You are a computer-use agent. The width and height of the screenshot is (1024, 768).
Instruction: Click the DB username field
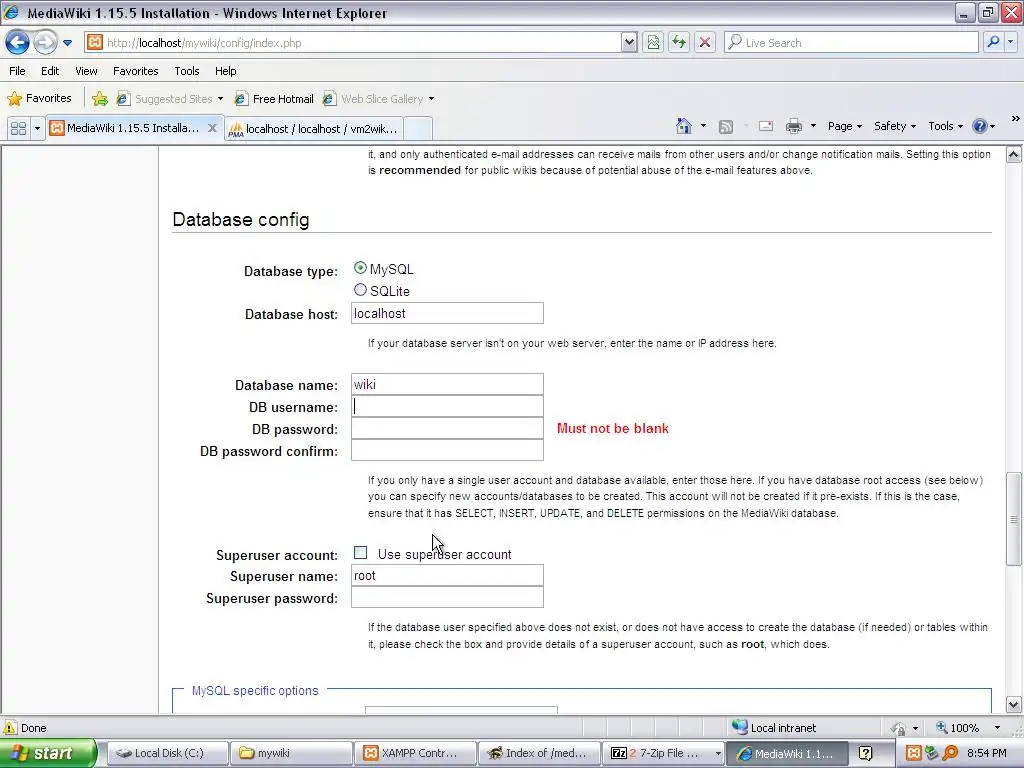coord(447,406)
